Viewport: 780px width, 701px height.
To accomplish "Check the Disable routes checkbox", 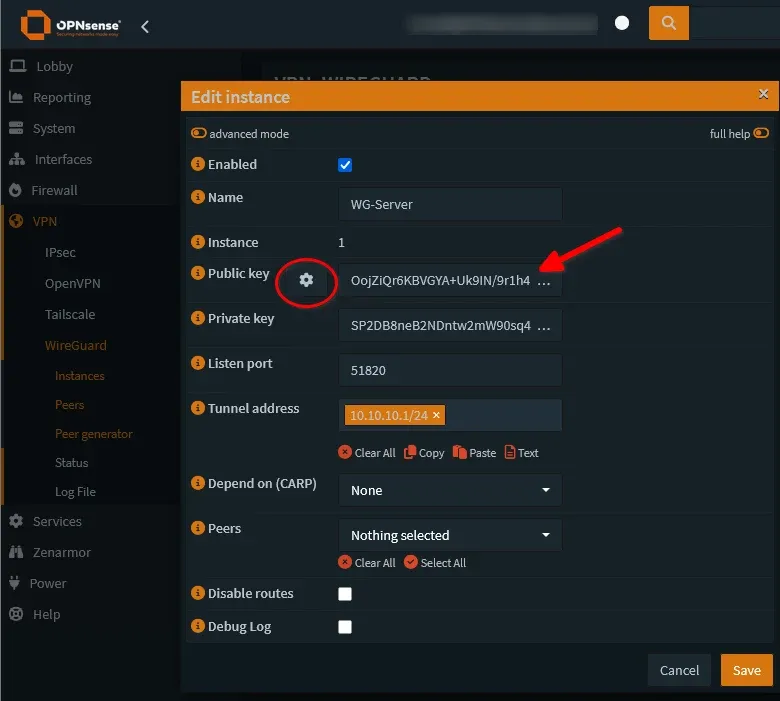I will [345, 594].
